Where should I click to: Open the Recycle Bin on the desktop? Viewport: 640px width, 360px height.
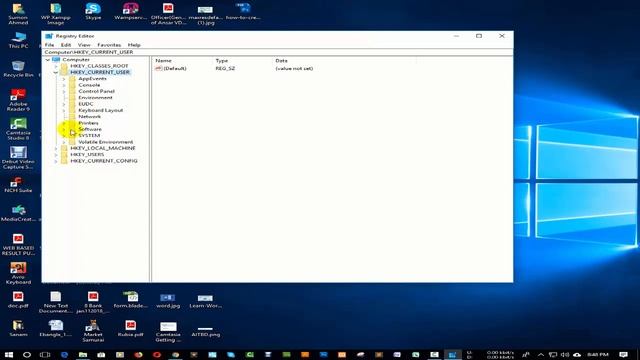(x=18, y=69)
